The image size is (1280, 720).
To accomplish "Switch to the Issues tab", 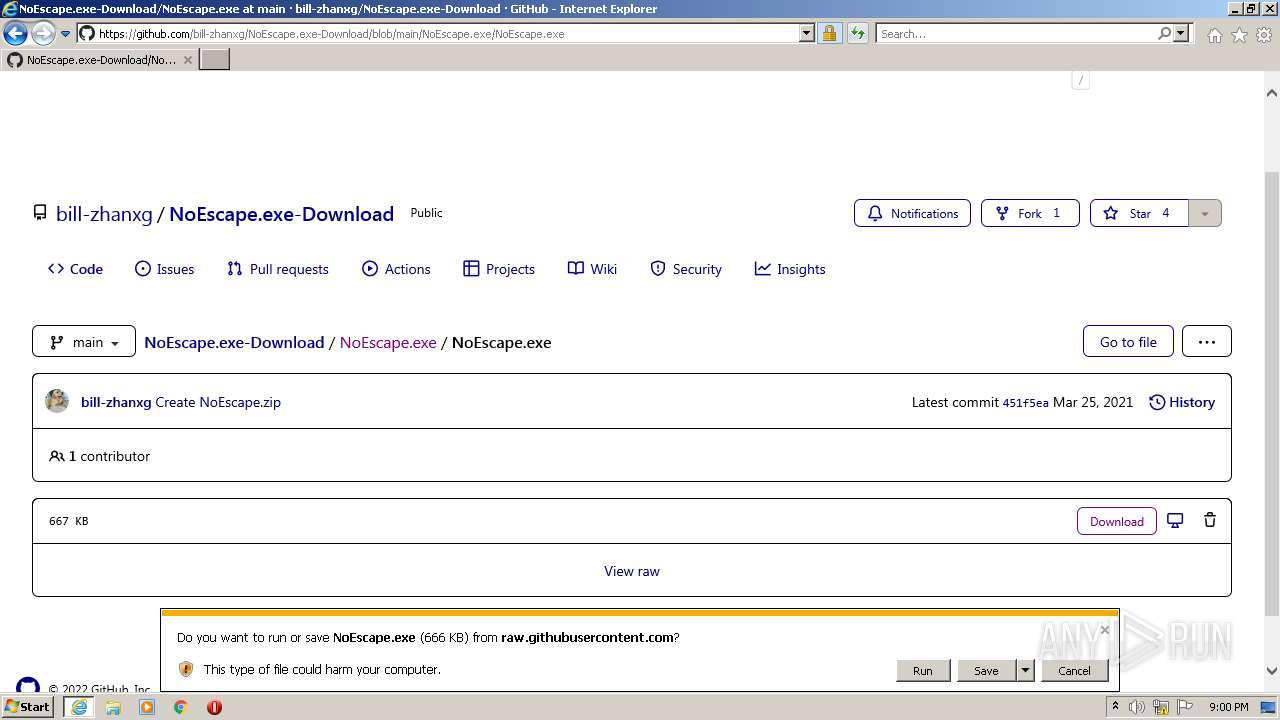I will [164, 269].
